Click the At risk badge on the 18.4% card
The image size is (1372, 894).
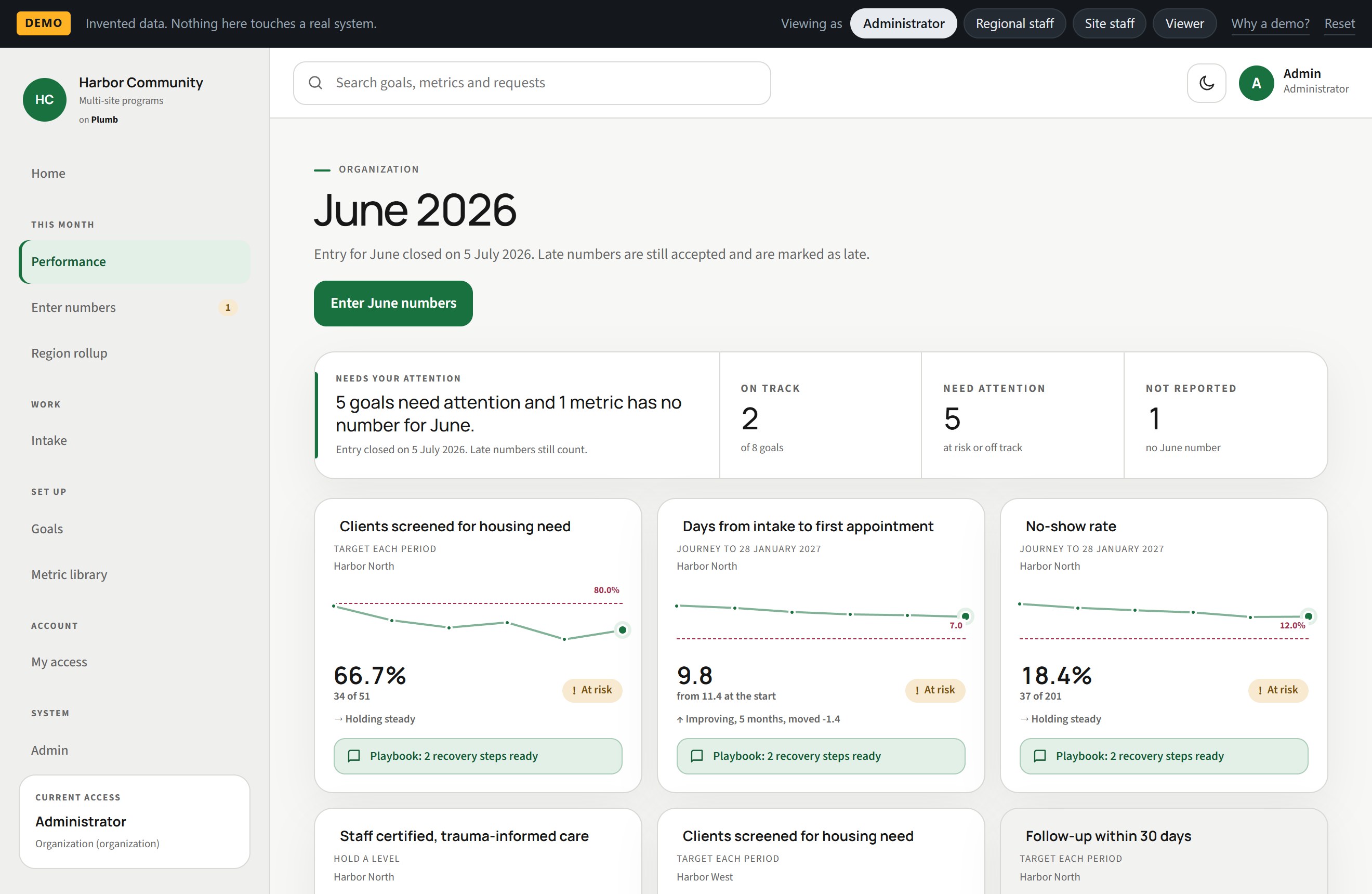(1278, 690)
